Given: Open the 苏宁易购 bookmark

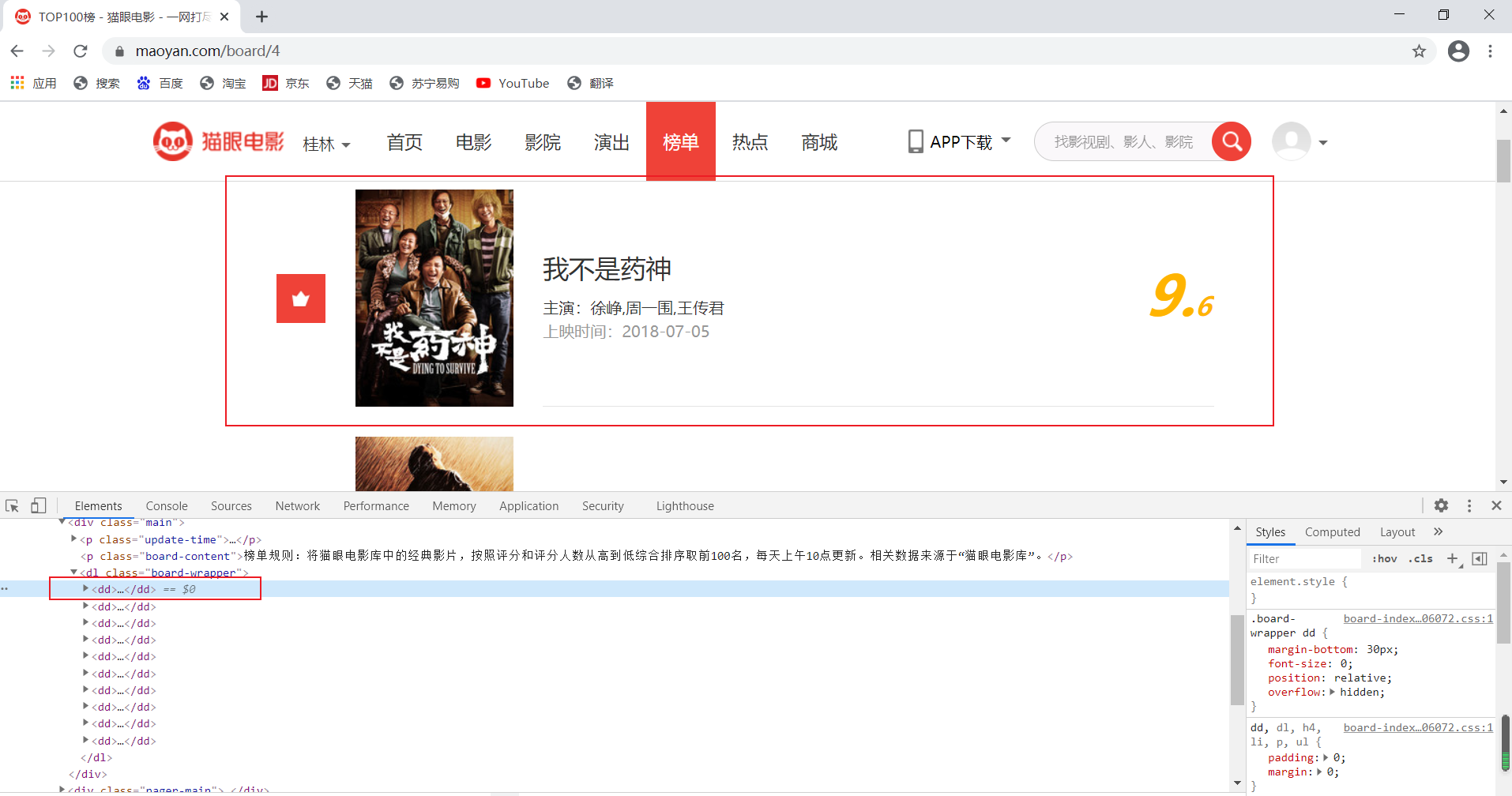Looking at the screenshot, I should tap(424, 83).
